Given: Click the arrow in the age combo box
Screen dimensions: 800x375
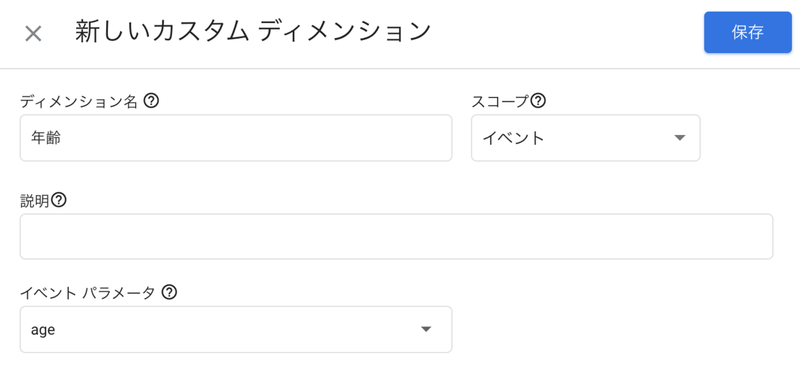Looking at the screenshot, I should point(426,329).
